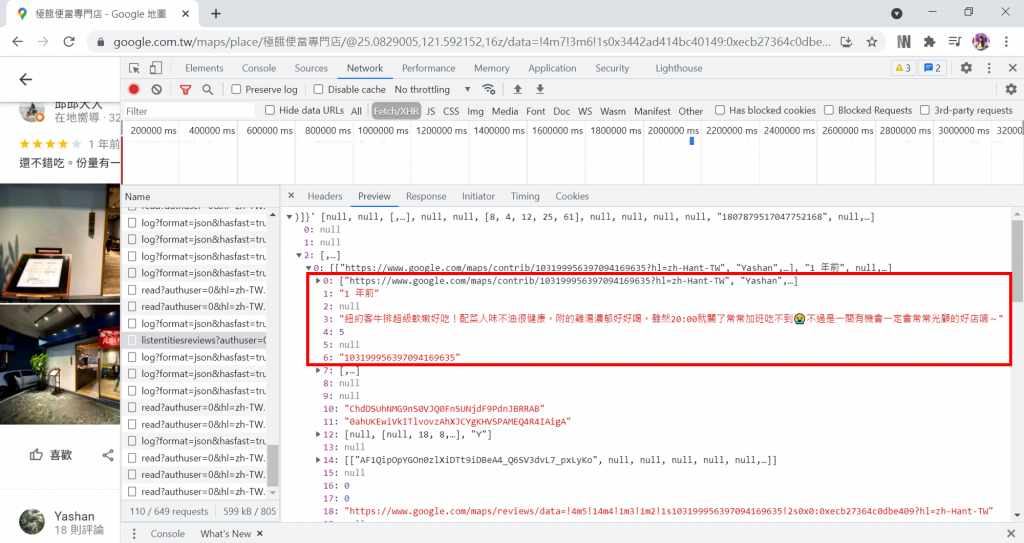Reload the Google Maps page
This screenshot has height=543, width=1024.
tap(69, 42)
